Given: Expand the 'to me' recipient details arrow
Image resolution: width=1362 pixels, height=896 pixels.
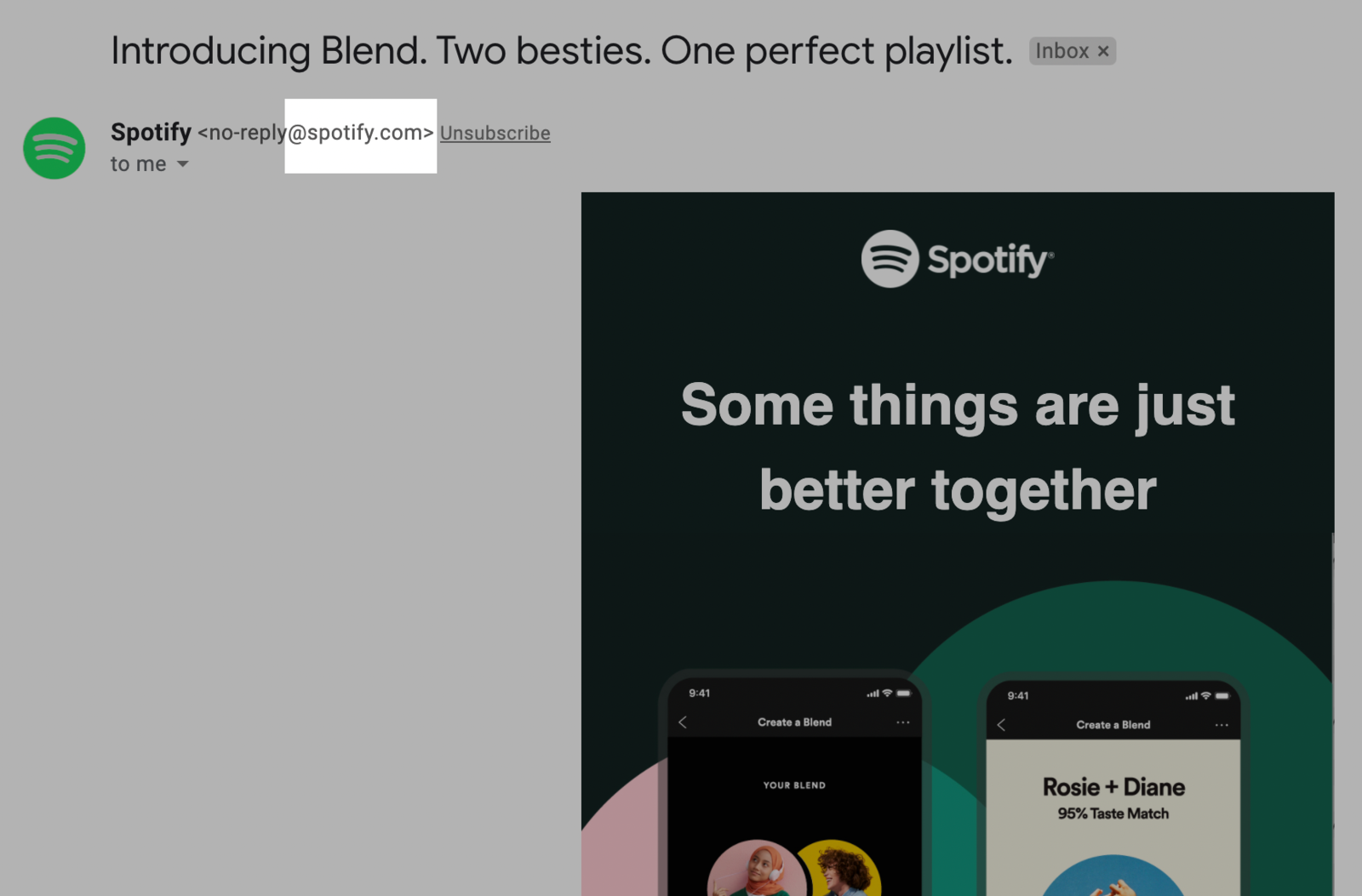Looking at the screenshot, I should pyautogui.click(x=183, y=164).
